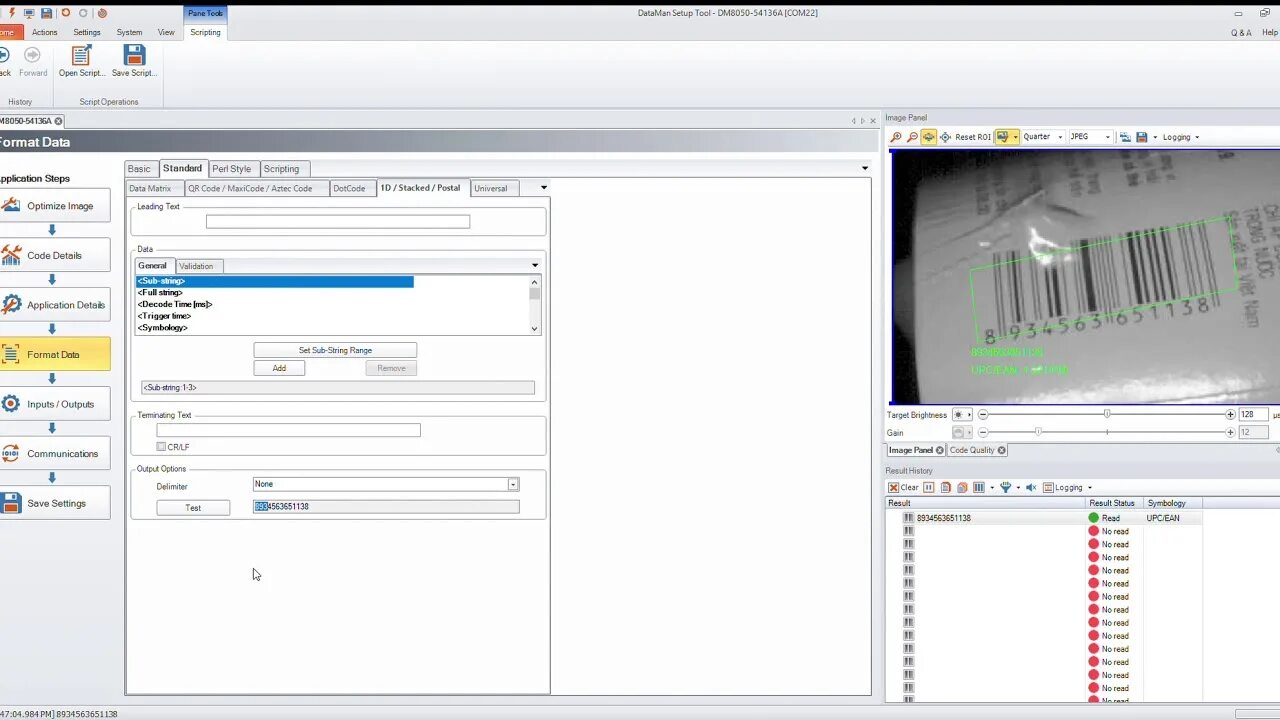1280x720 pixels.
Task: Adjust the Gain slider handle
Action: coord(1038,432)
